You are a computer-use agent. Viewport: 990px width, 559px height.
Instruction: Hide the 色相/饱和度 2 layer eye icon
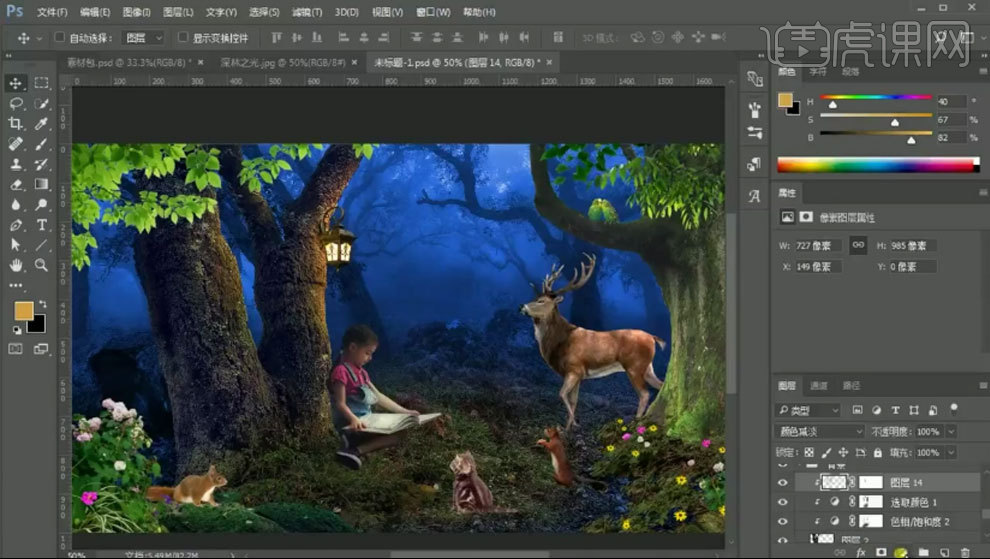pyautogui.click(x=783, y=522)
